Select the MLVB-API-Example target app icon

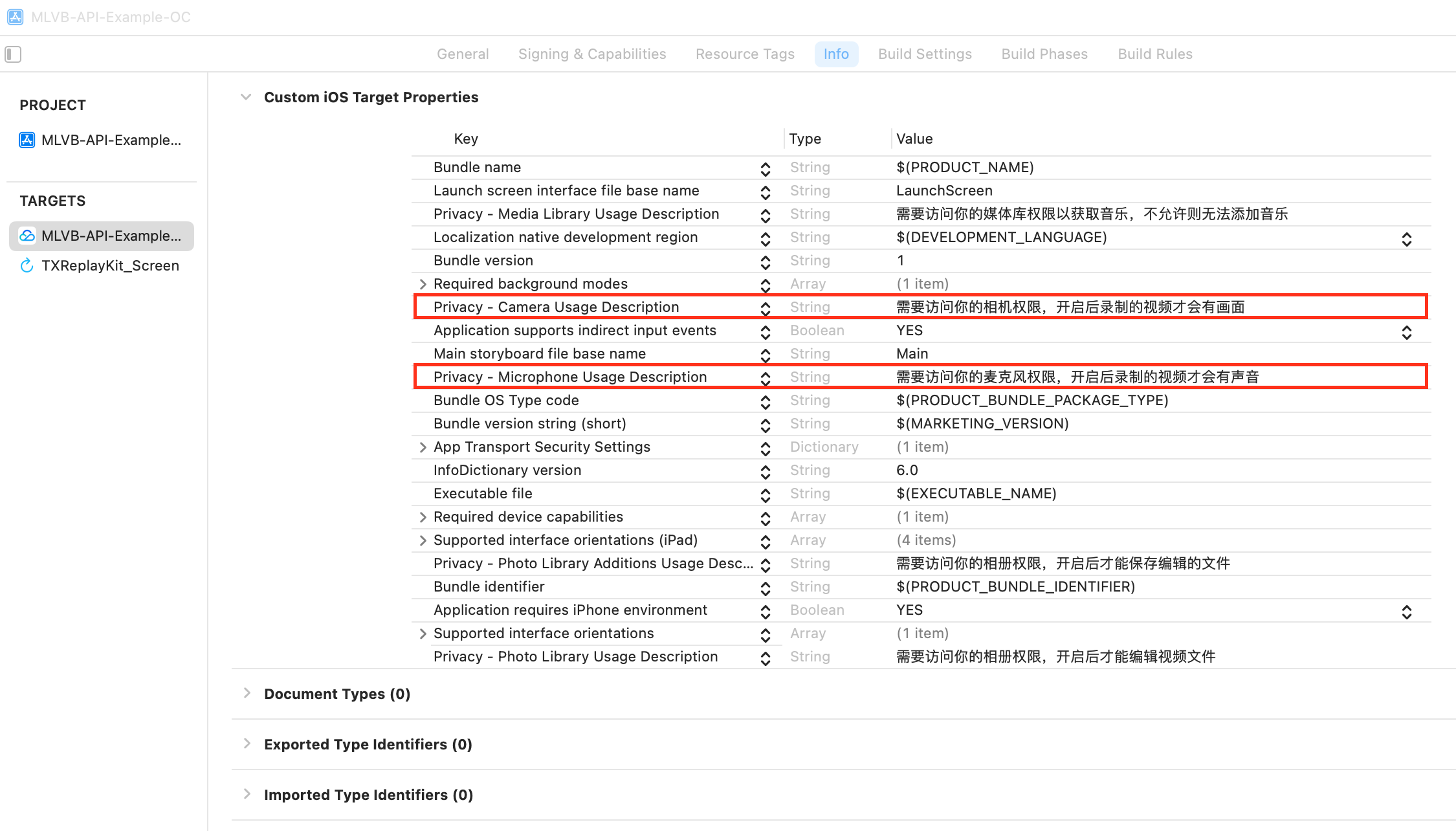click(27, 236)
